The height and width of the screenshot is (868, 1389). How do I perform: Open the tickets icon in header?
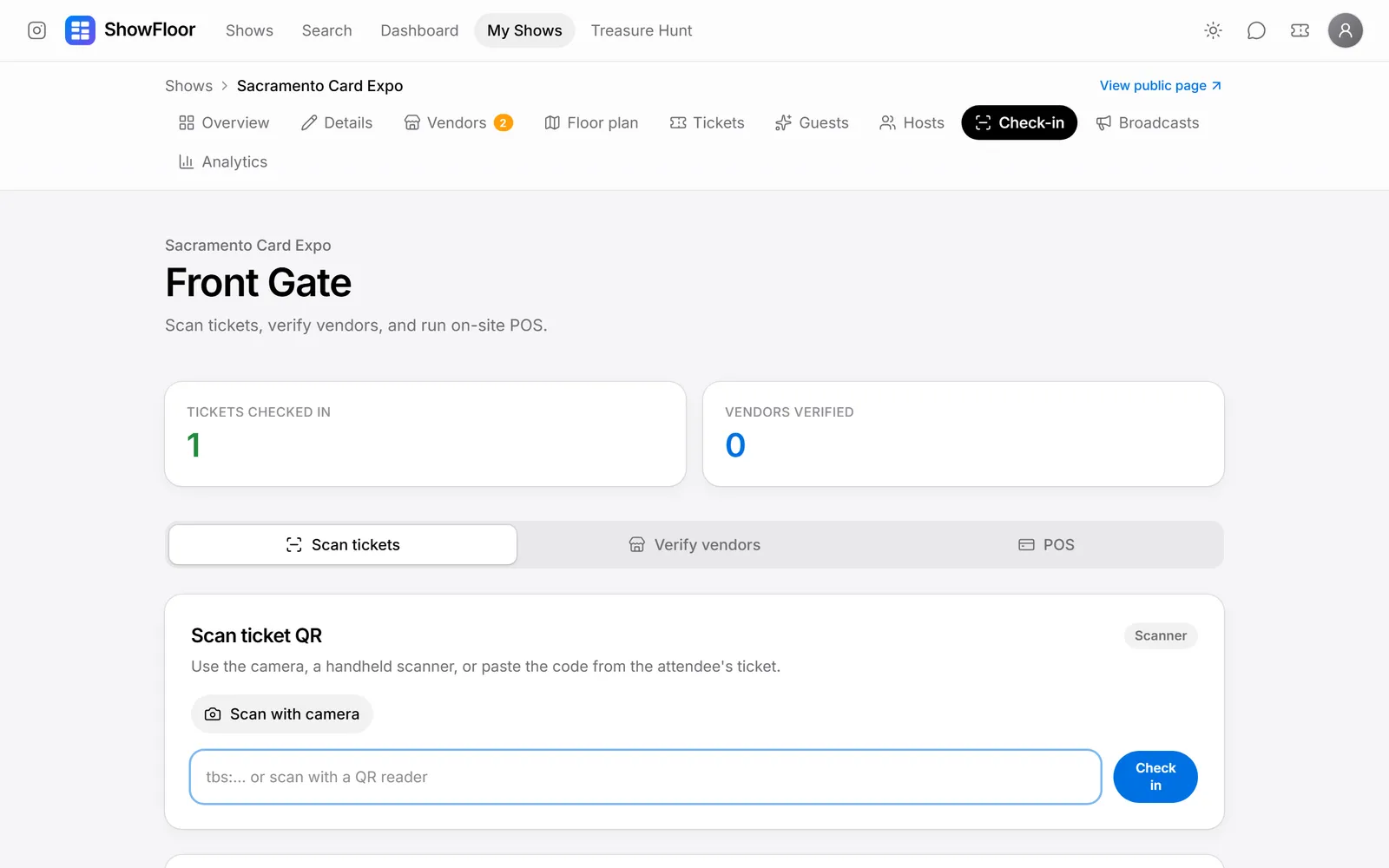[1300, 30]
